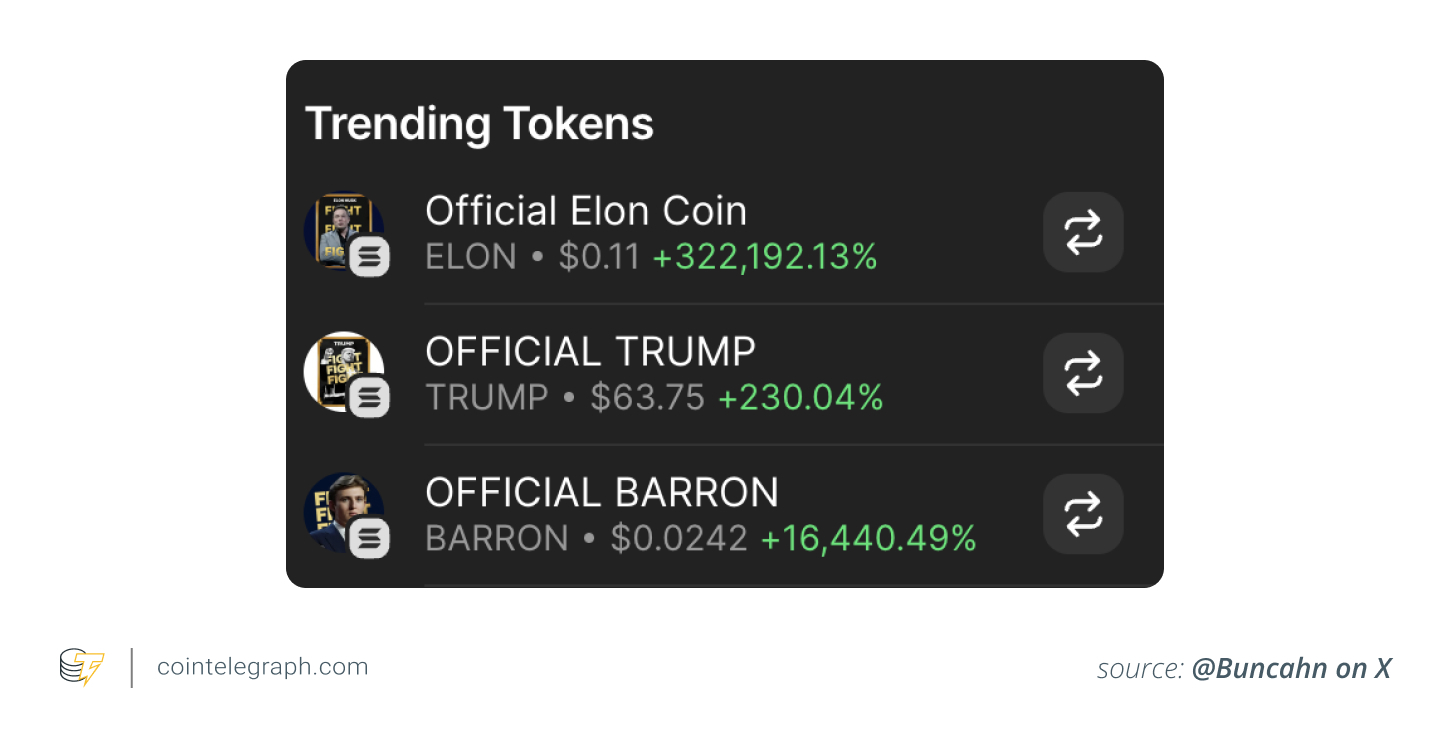This screenshot has width=1450, height=748.
Task: Open the Official Elon Coin listing row
Action: pyautogui.click(x=700, y=232)
